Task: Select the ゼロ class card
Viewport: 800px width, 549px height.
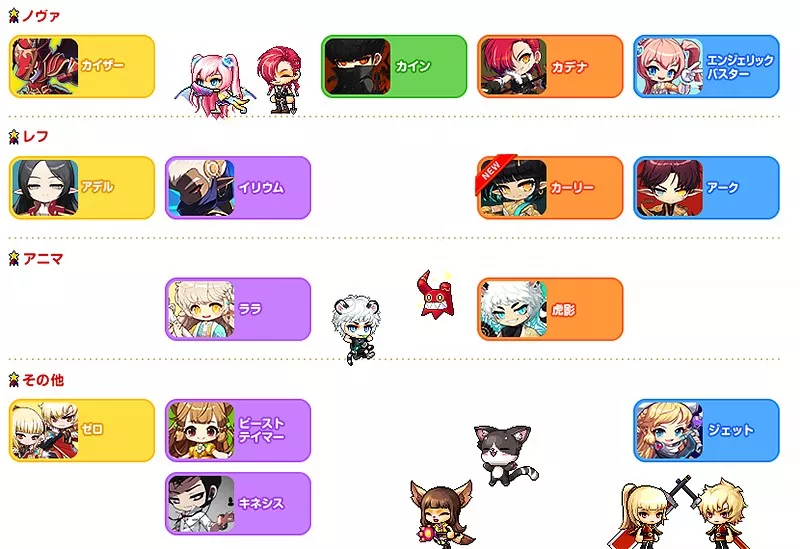Action: tap(82, 431)
